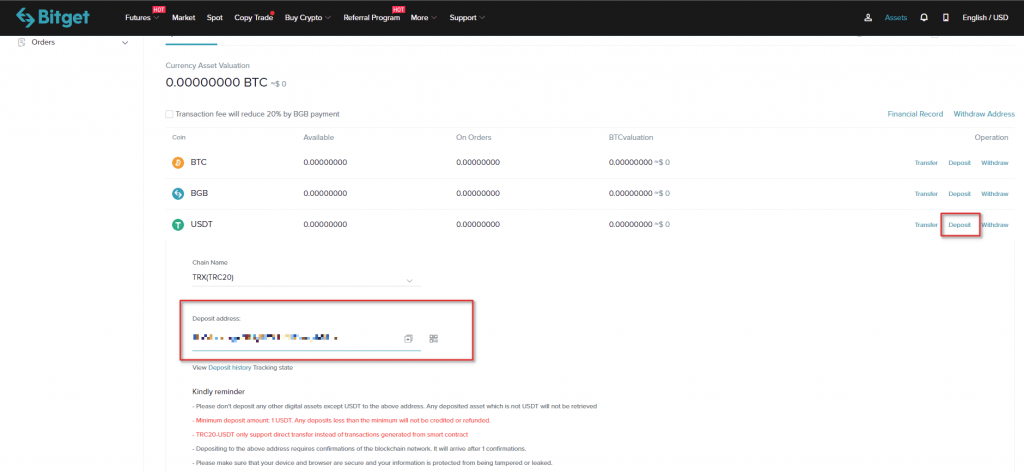The height and width of the screenshot is (472, 1024).
Task: Click Transfer in the BGB row
Action: [x=926, y=194]
